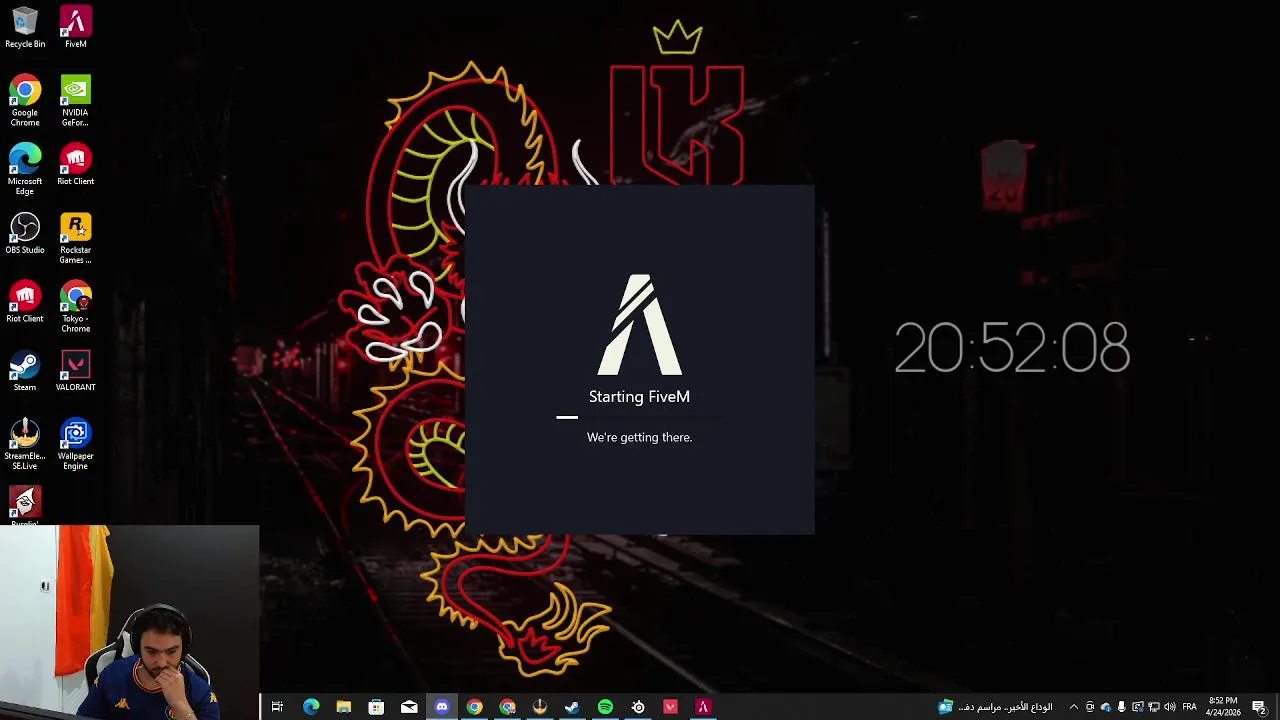Open the notification center icon

coord(1259,707)
